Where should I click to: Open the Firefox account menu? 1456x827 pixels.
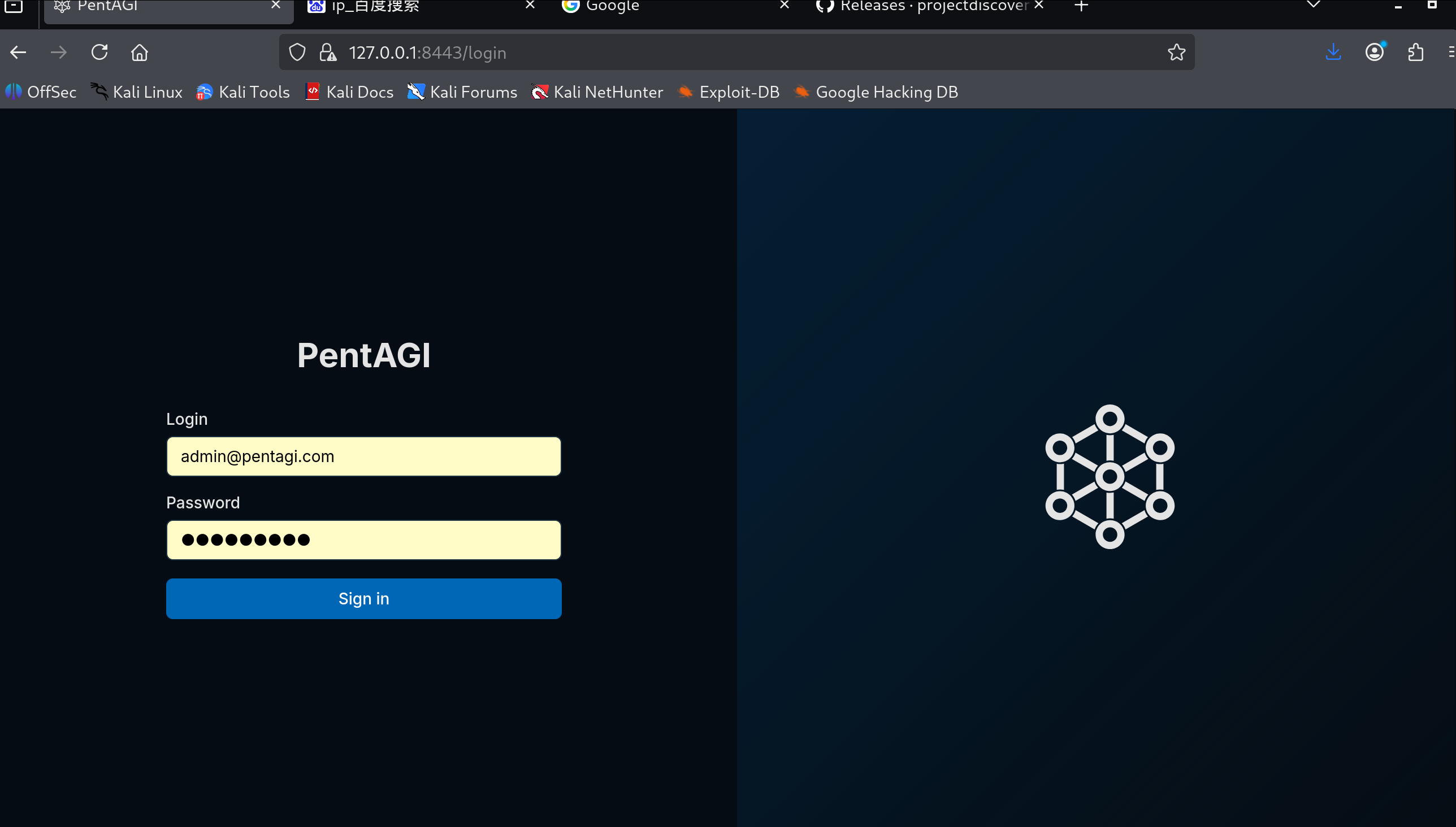tap(1375, 53)
